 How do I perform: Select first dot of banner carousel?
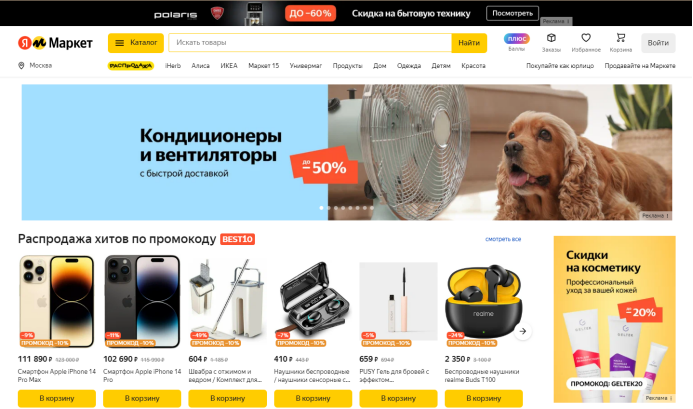321,208
